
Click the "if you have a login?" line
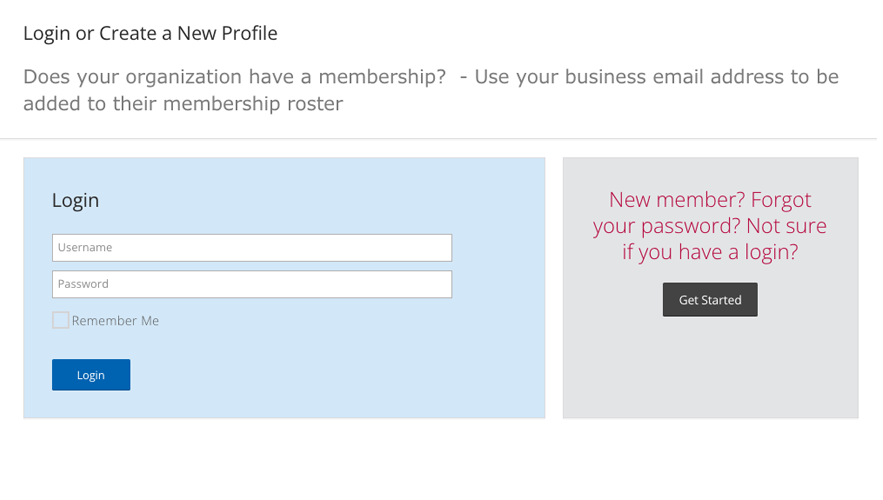710,252
